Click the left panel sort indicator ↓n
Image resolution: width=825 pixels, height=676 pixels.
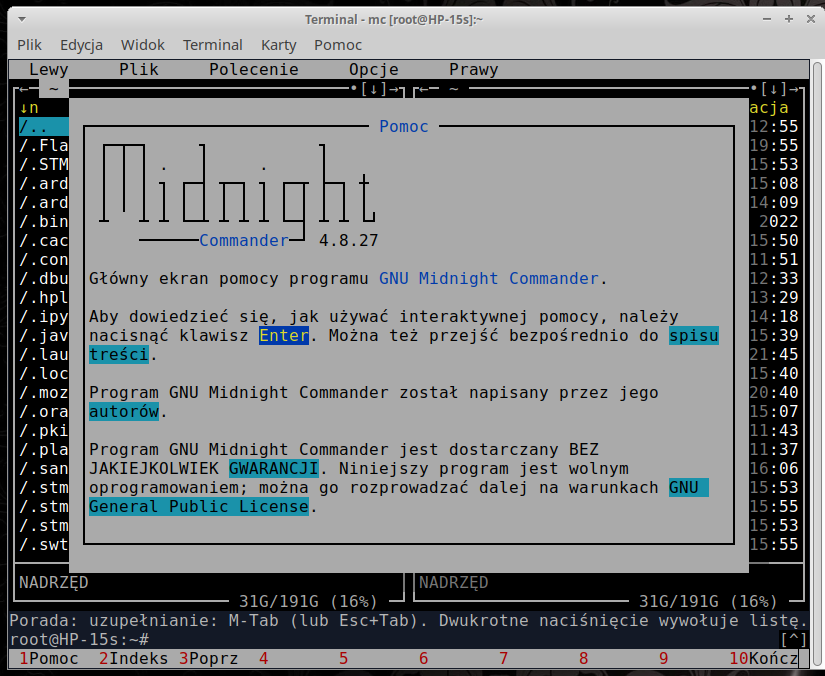click(29, 108)
